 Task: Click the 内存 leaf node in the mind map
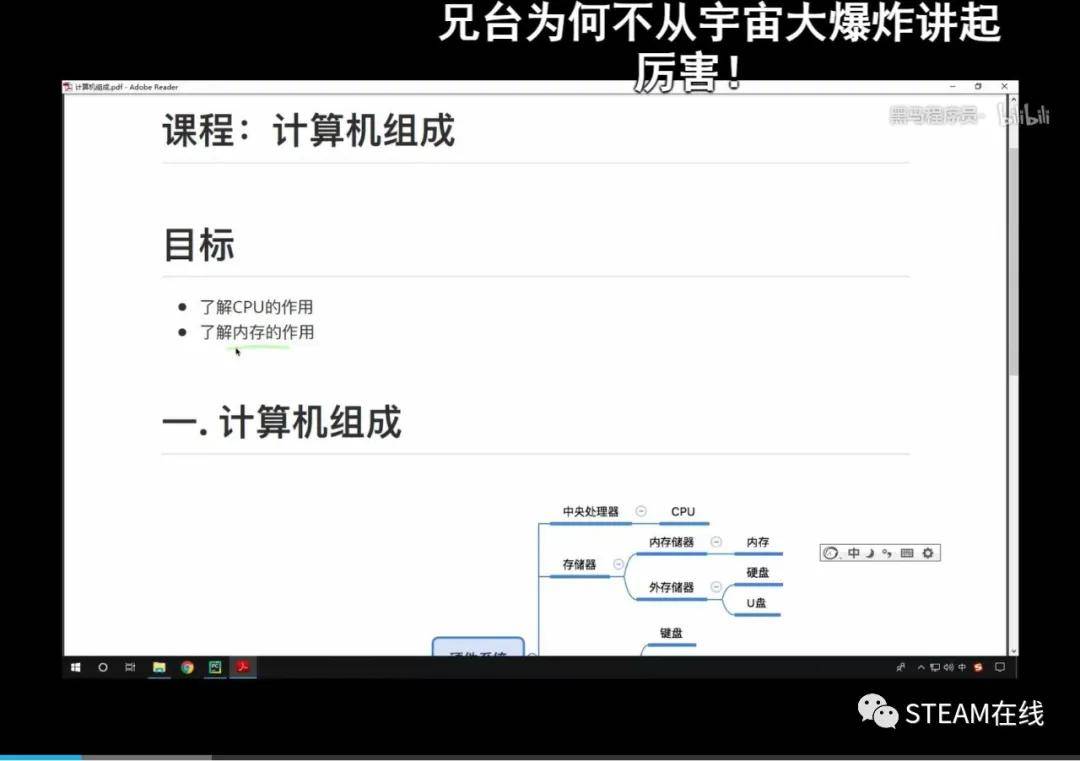[758, 542]
